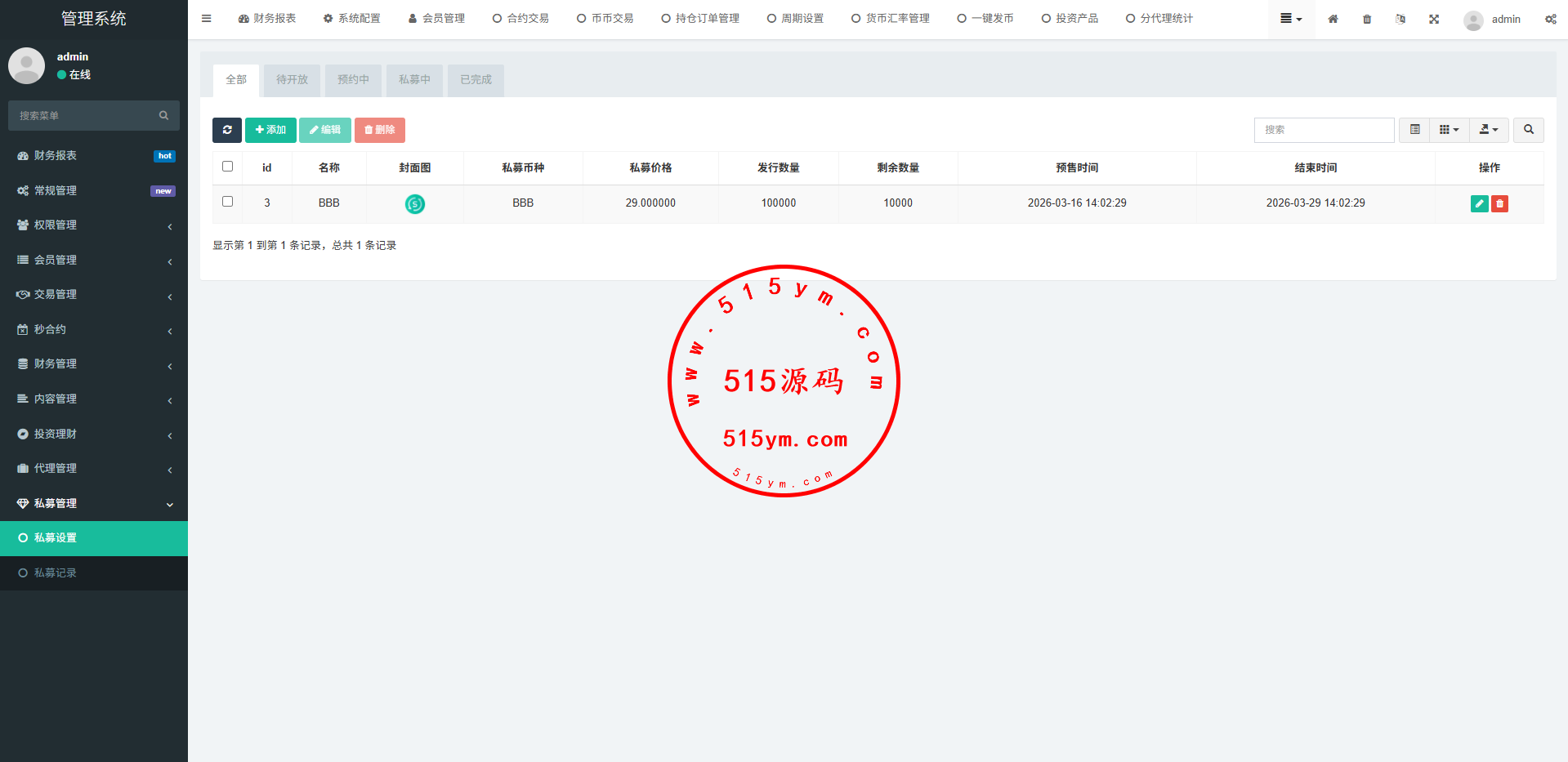Expand the 权限管理 sidebar menu
Image resolution: width=1568 pixels, height=762 pixels.
[94, 225]
